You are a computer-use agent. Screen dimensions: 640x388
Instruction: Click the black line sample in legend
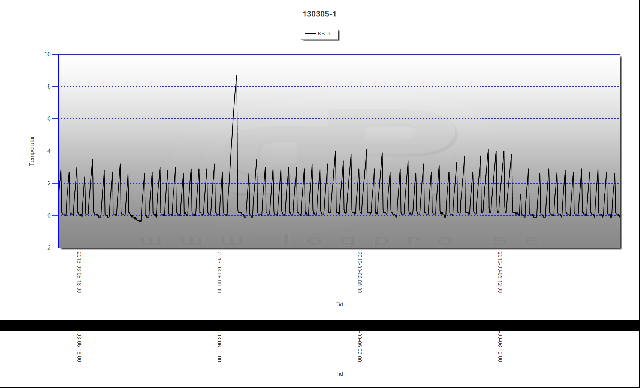click(310, 33)
